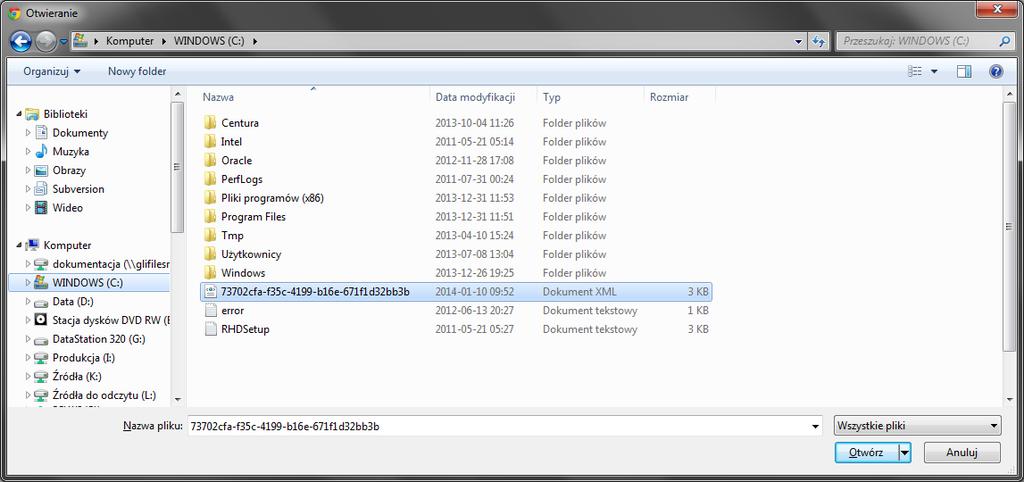Viewport: 1024px width, 482px height.
Task: Select the Windows folder icon
Action: 210,273
